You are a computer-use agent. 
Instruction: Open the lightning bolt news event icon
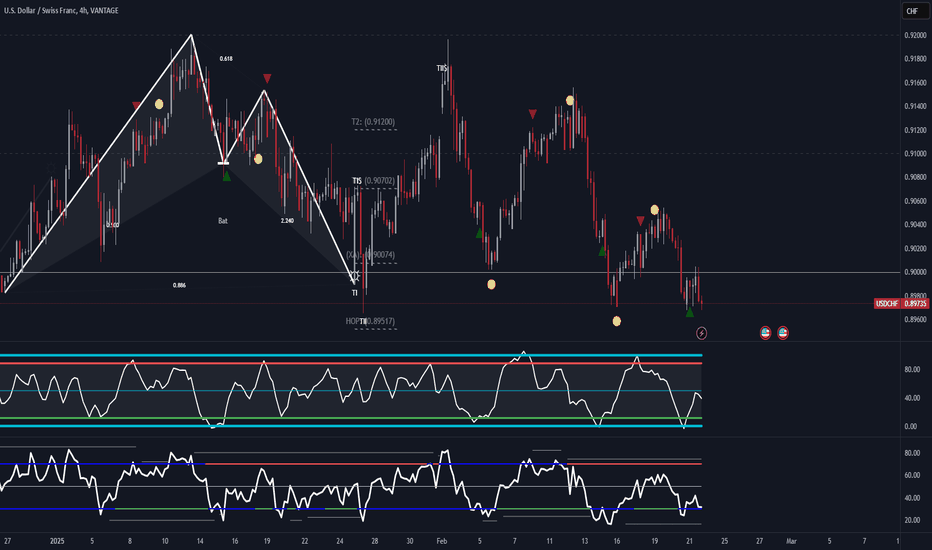tap(701, 333)
